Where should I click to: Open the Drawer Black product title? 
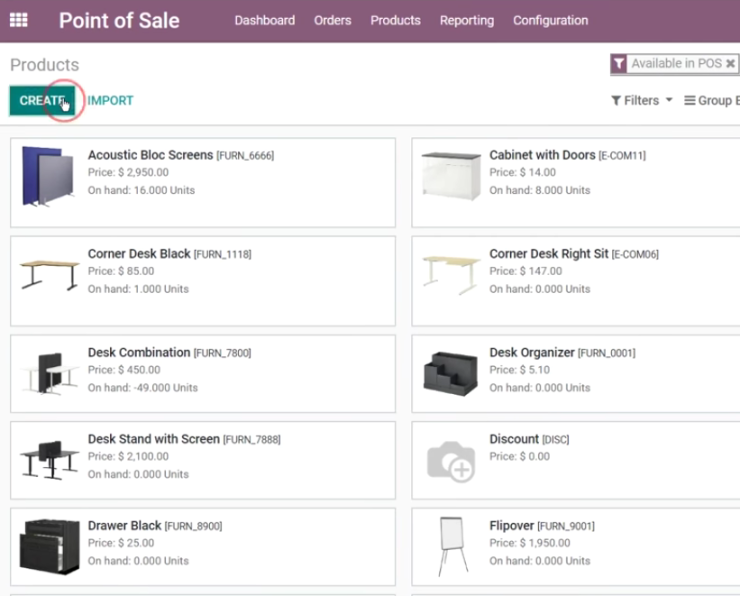(x=125, y=525)
